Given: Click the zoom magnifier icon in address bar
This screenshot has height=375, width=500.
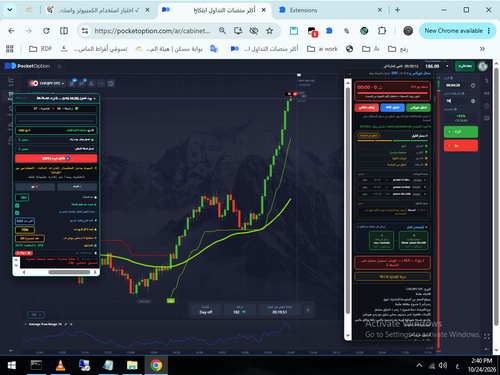Looking at the screenshot, I should tap(222, 31).
